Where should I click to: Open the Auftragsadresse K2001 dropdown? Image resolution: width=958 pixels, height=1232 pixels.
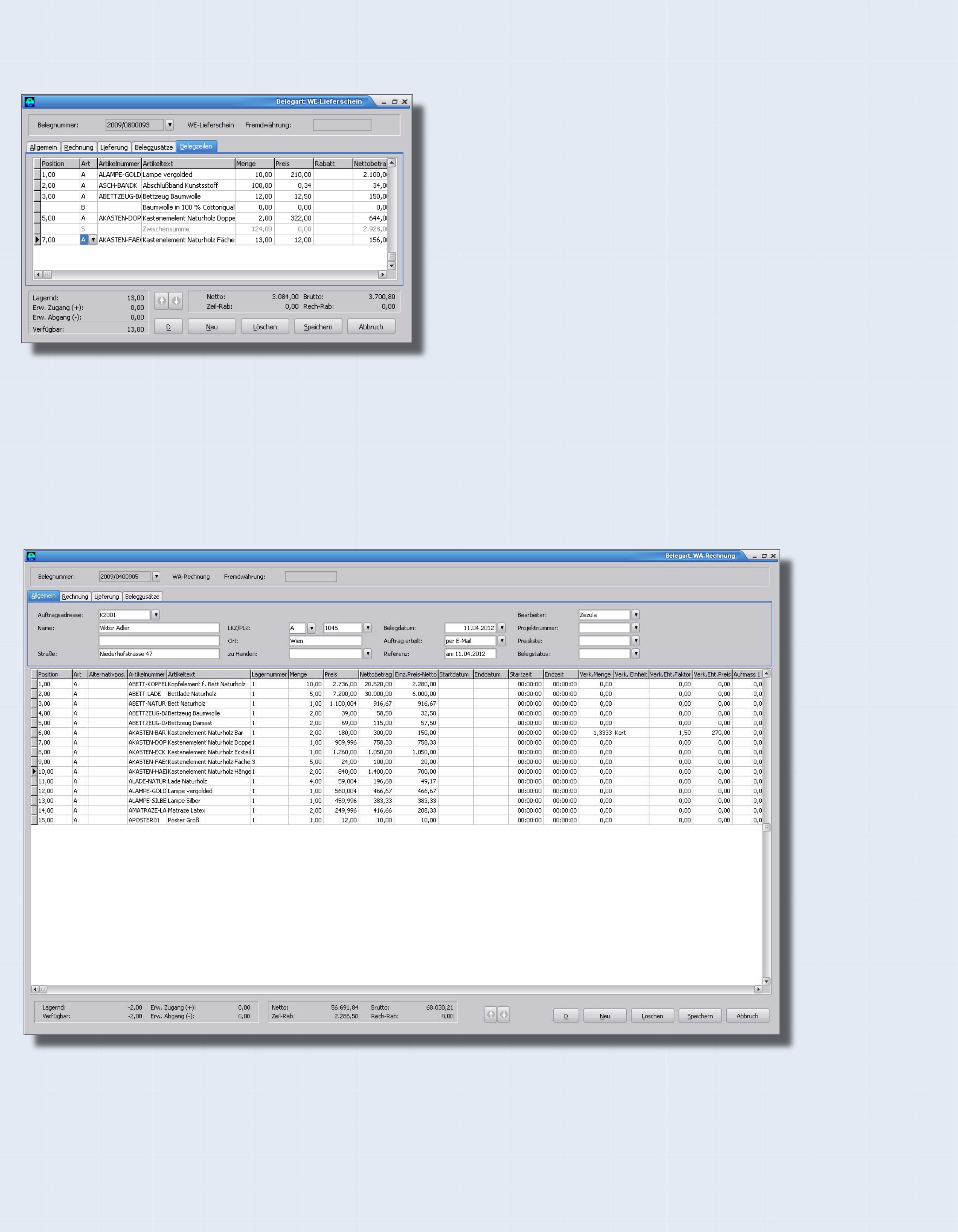coord(156,615)
